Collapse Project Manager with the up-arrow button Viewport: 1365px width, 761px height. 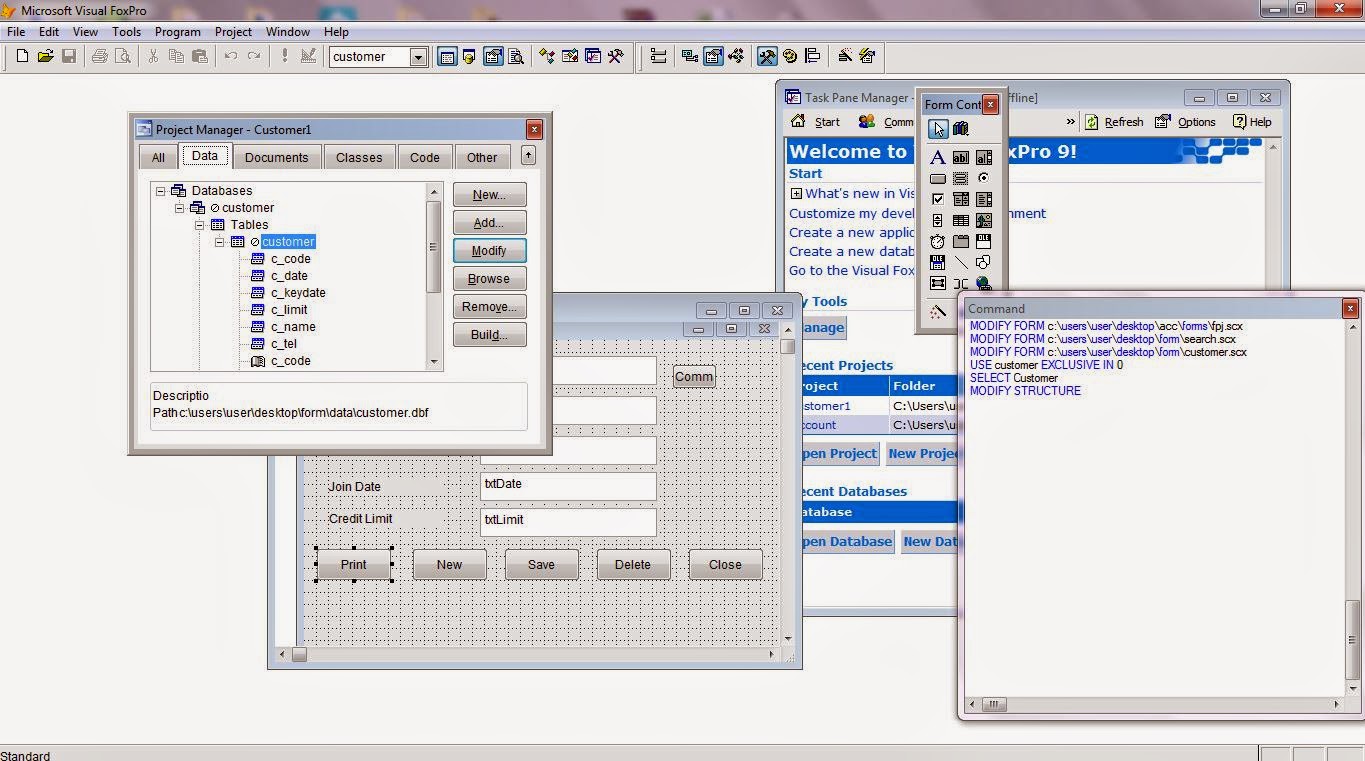pyautogui.click(x=528, y=155)
